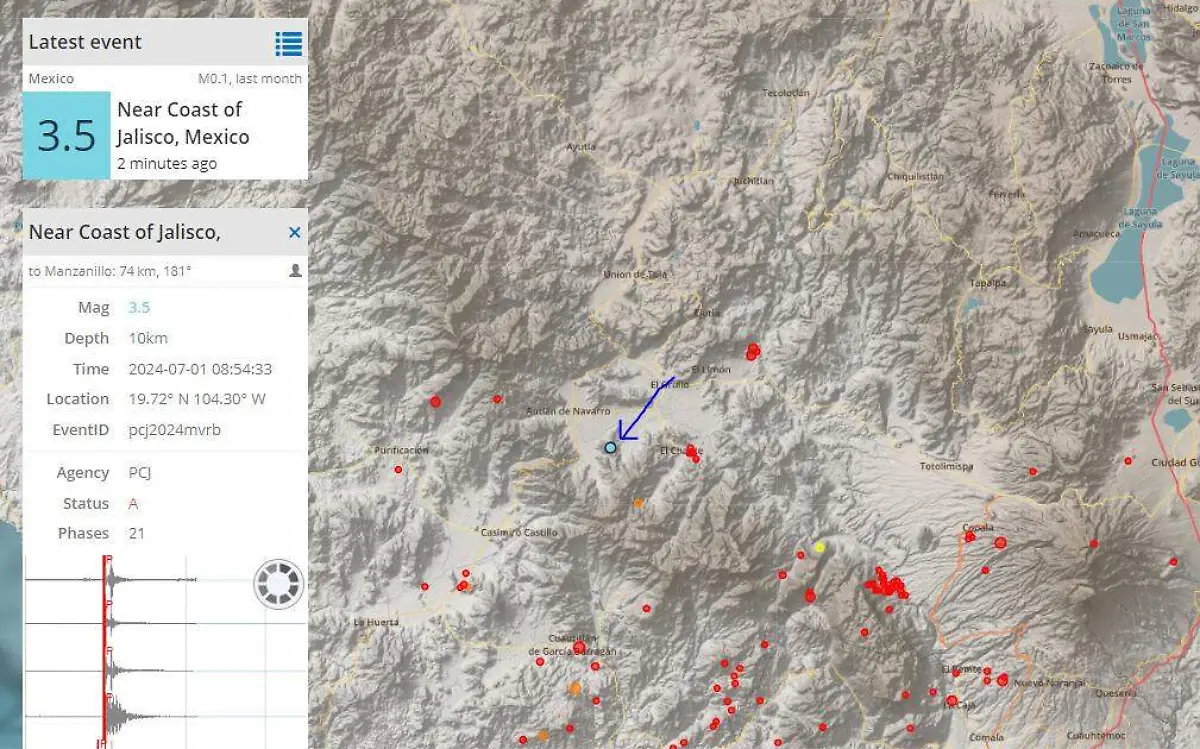Screen dimensions: 1200x749
Task: Click the red Status A value
Action: click(x=133, y=503)
